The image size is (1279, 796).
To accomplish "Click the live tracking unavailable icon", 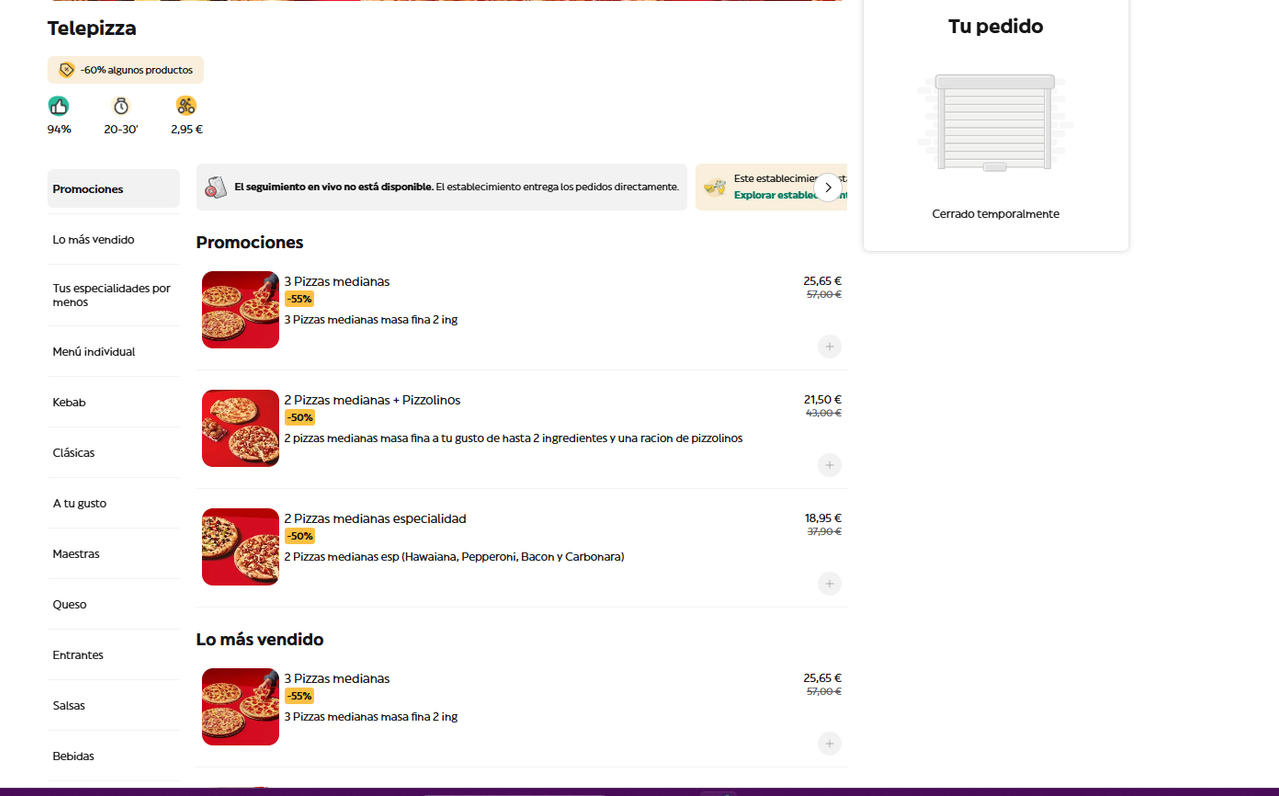I will [x=215, y=187].
